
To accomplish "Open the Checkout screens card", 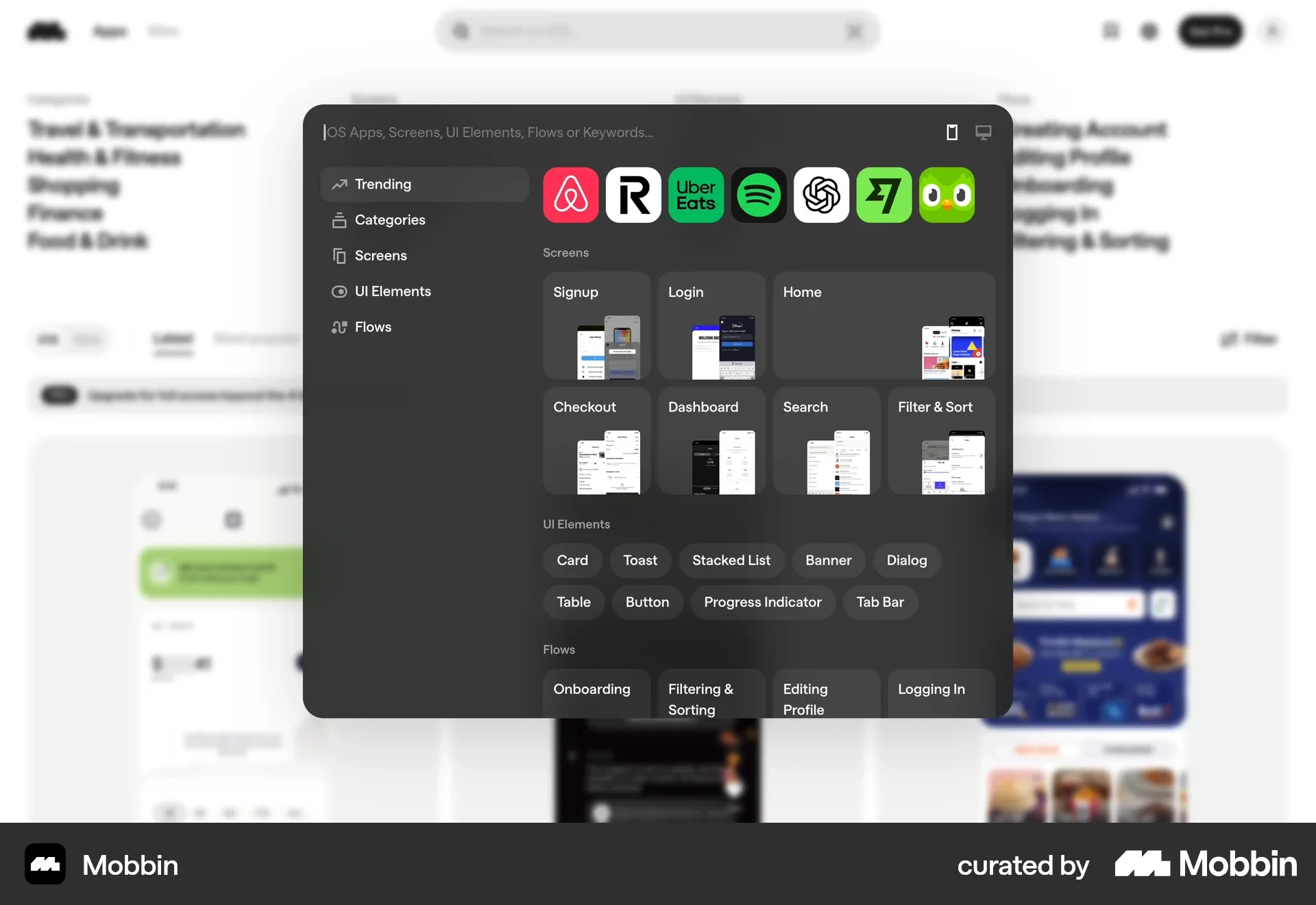I will point(596,440).
